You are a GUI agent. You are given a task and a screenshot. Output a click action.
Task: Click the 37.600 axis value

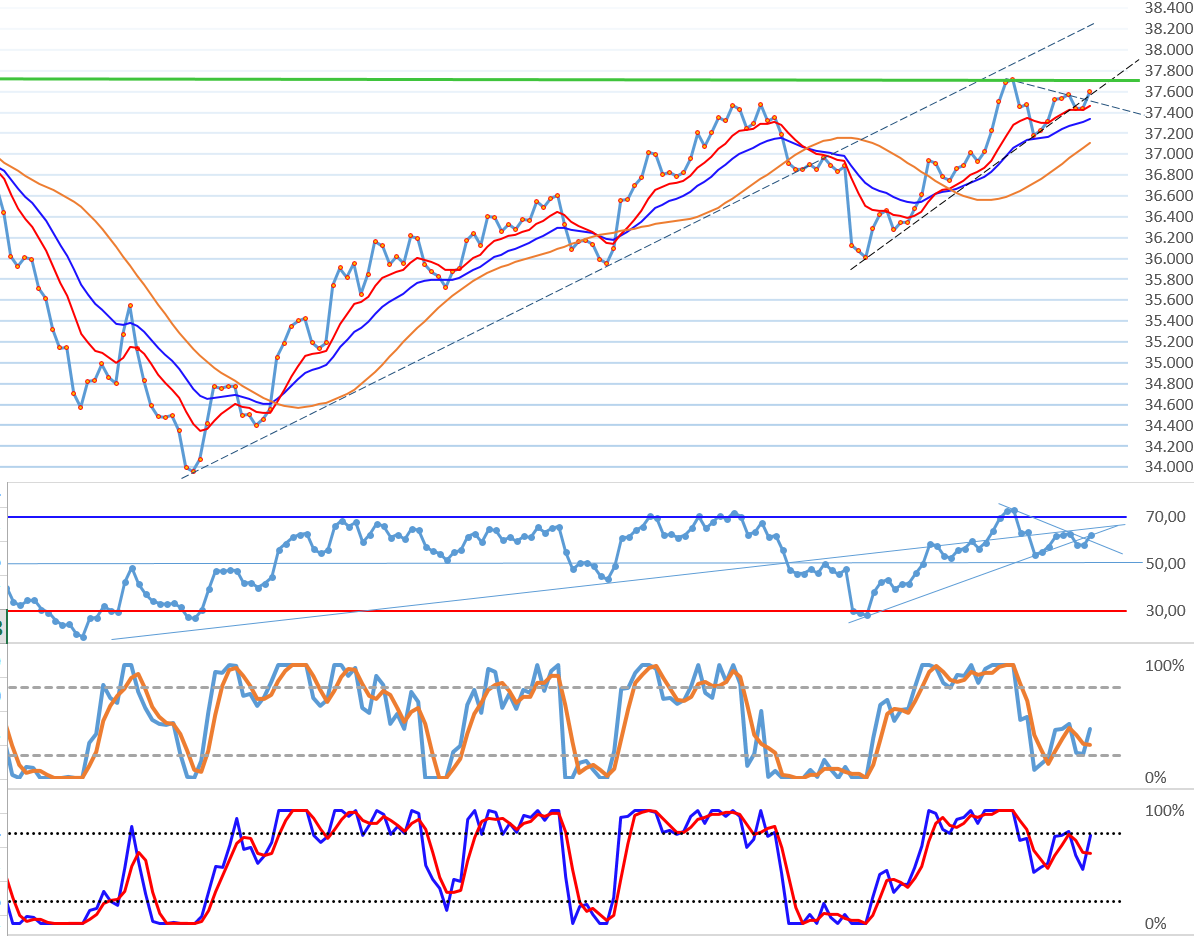[x=1169, y=91]
